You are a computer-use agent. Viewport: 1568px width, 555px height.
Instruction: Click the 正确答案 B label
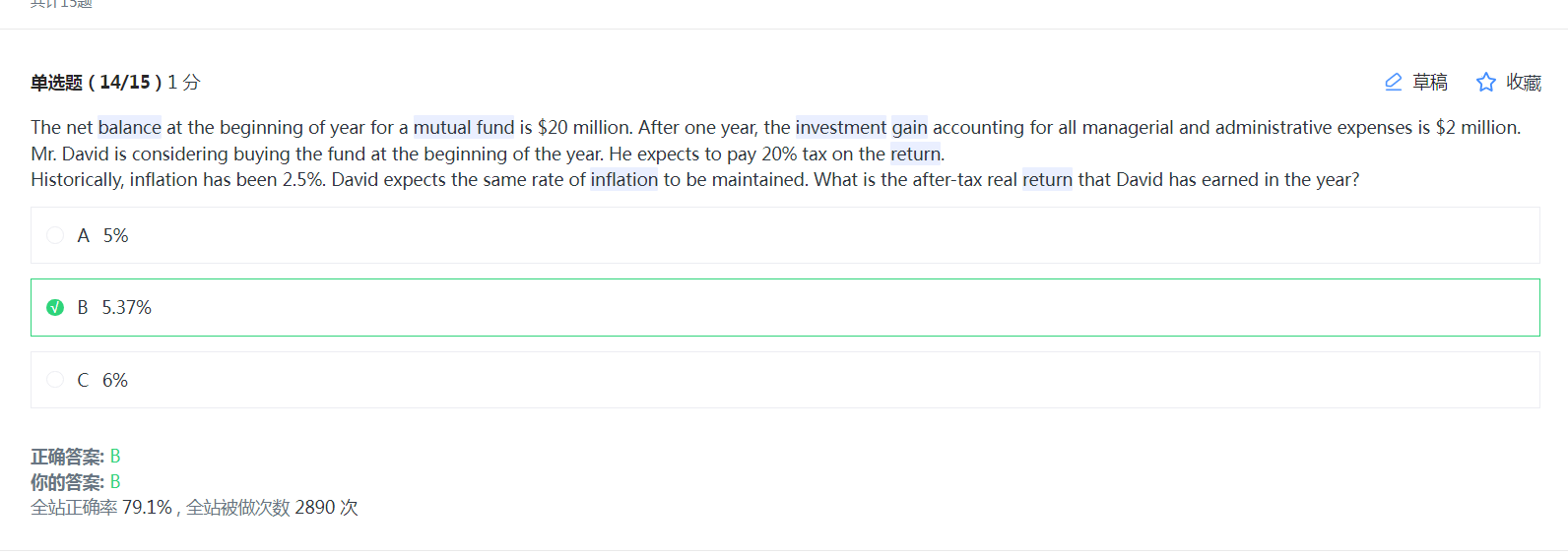coord(76,457)
